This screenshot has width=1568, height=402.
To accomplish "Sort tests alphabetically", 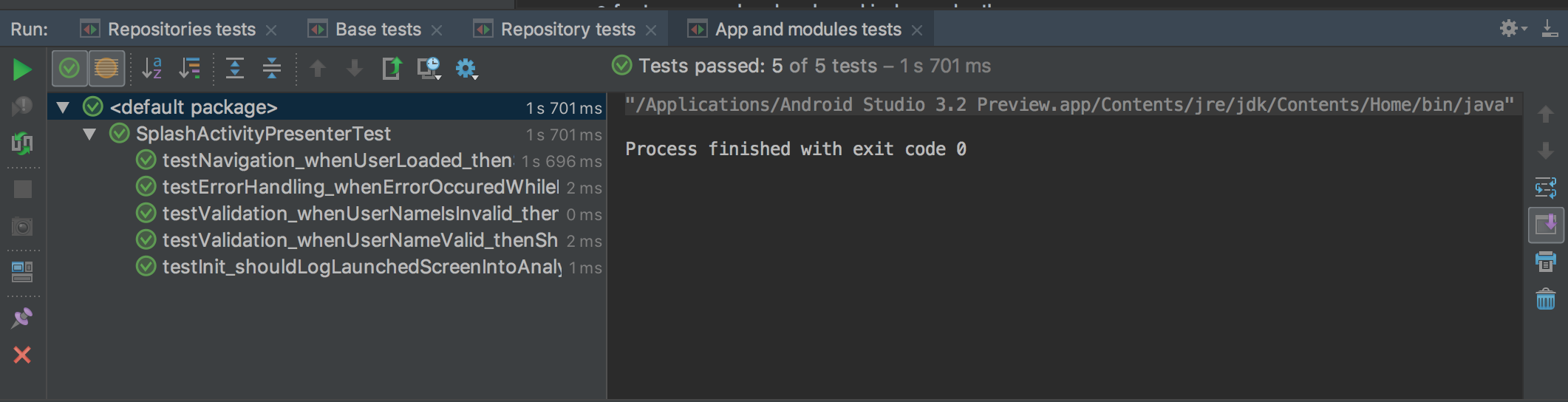I will click(x=152, y=69).
